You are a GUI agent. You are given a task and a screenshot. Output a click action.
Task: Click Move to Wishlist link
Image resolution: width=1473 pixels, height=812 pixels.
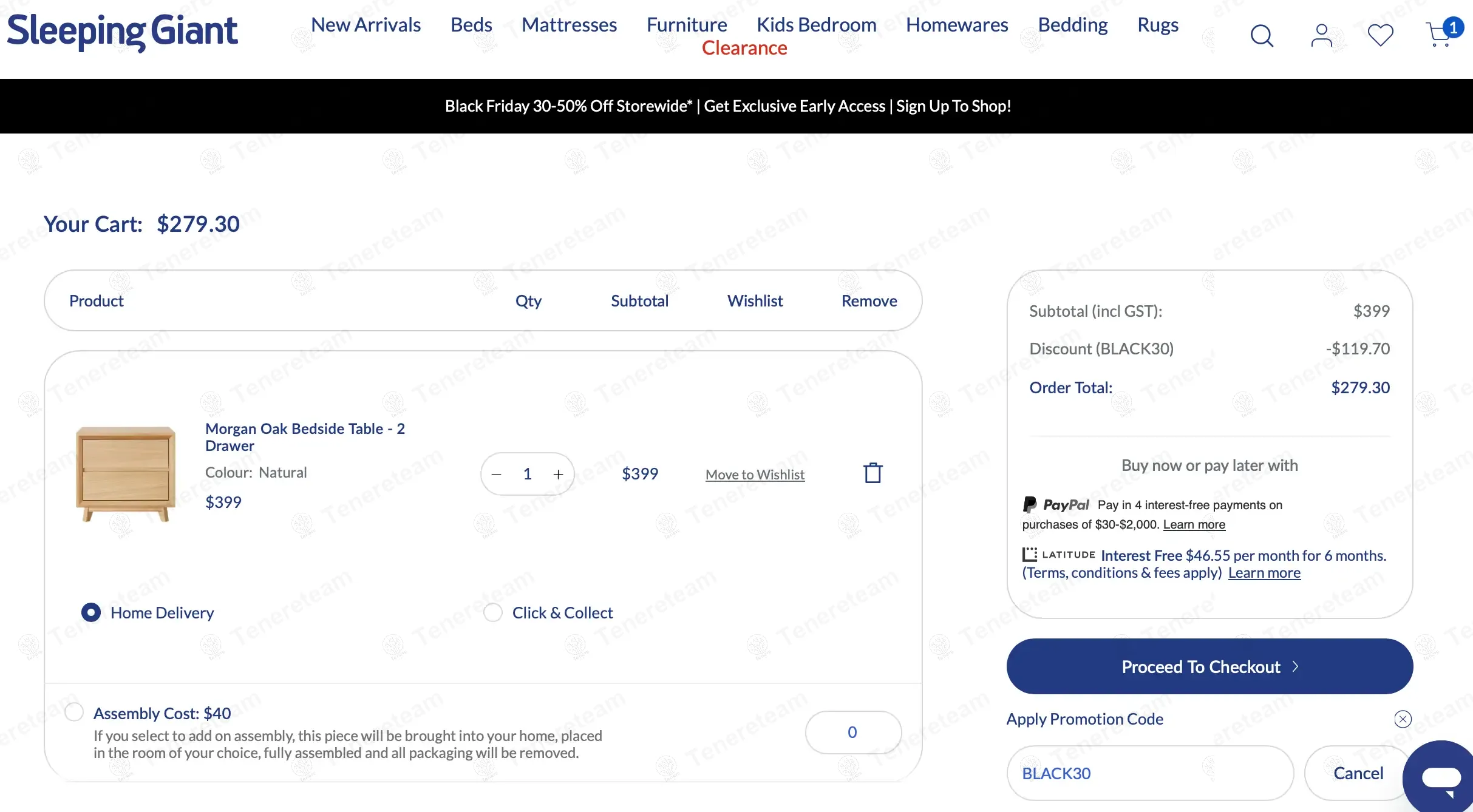coord(755,475)
